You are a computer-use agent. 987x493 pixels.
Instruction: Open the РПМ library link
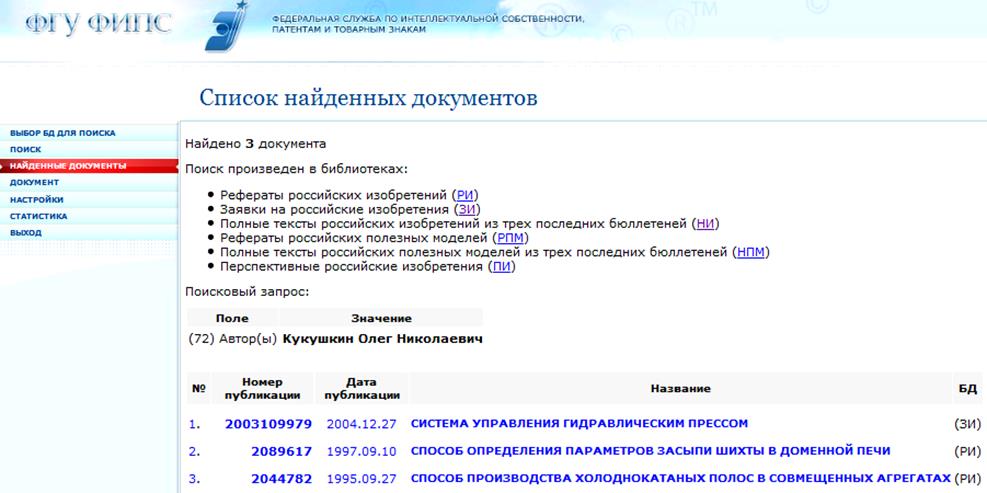point(510,238)
